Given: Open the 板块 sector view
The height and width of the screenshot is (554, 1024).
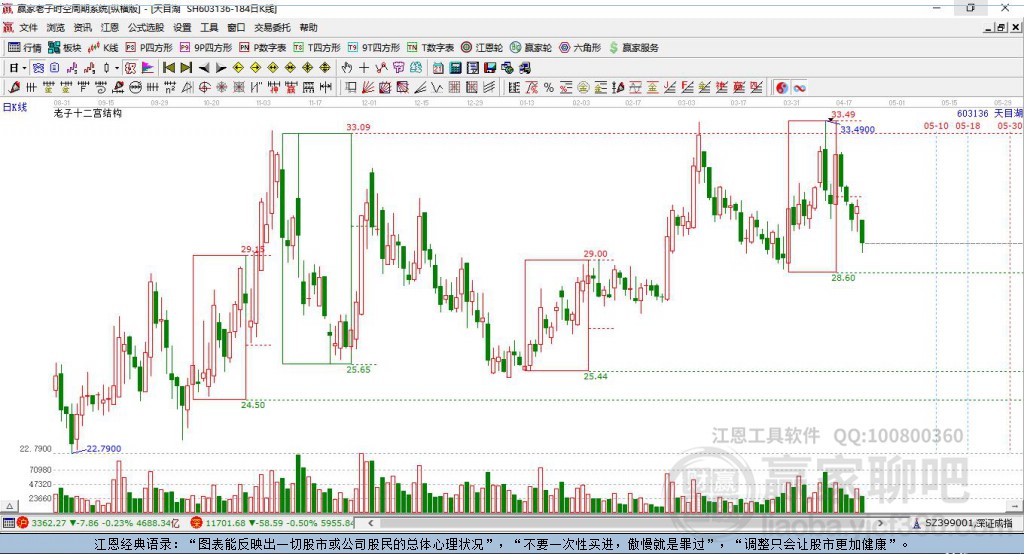Looking at the screenshot, I should tap(64, 48).
